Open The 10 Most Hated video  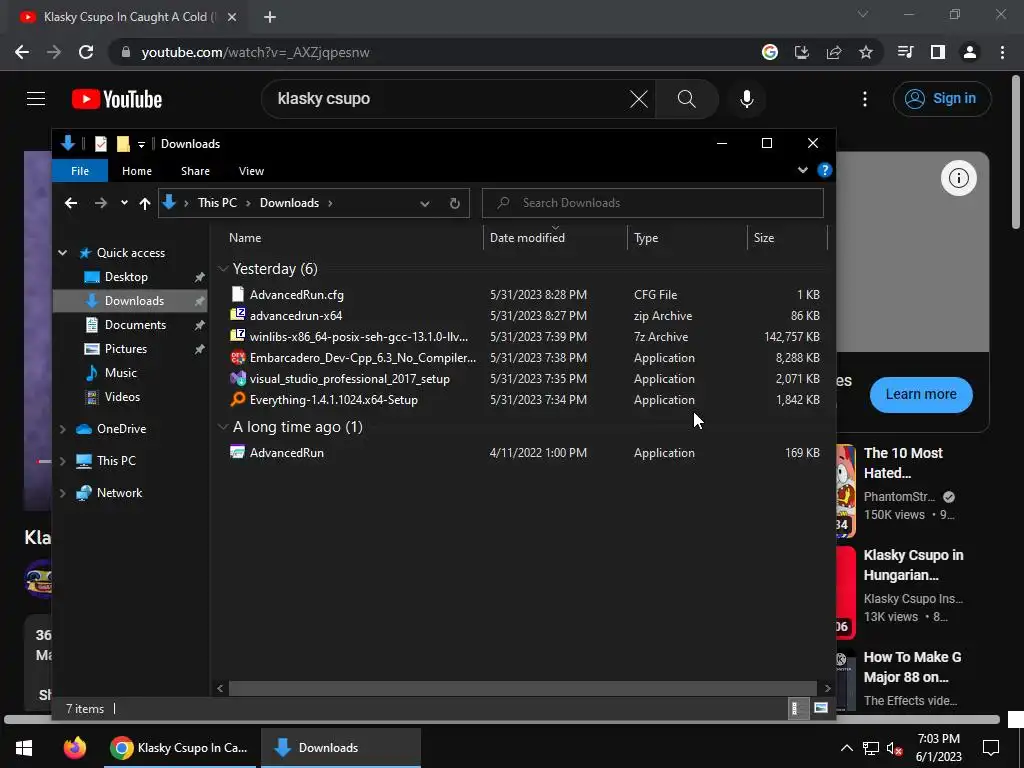tap(903, 463)
